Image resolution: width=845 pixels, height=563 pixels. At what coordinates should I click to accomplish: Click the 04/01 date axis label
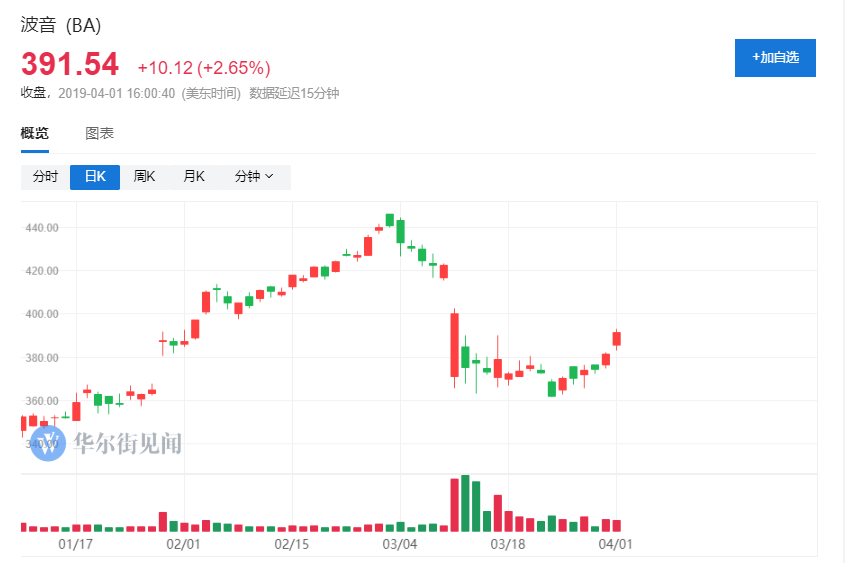[616, 545]
